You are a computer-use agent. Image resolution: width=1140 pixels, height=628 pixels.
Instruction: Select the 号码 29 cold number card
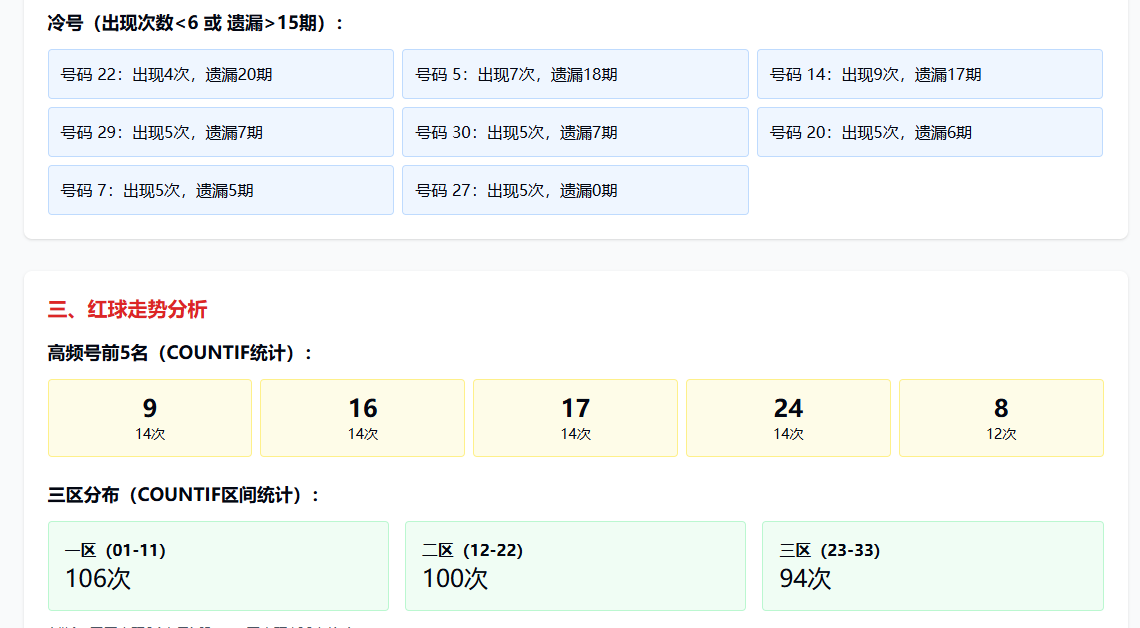(220, 132)
